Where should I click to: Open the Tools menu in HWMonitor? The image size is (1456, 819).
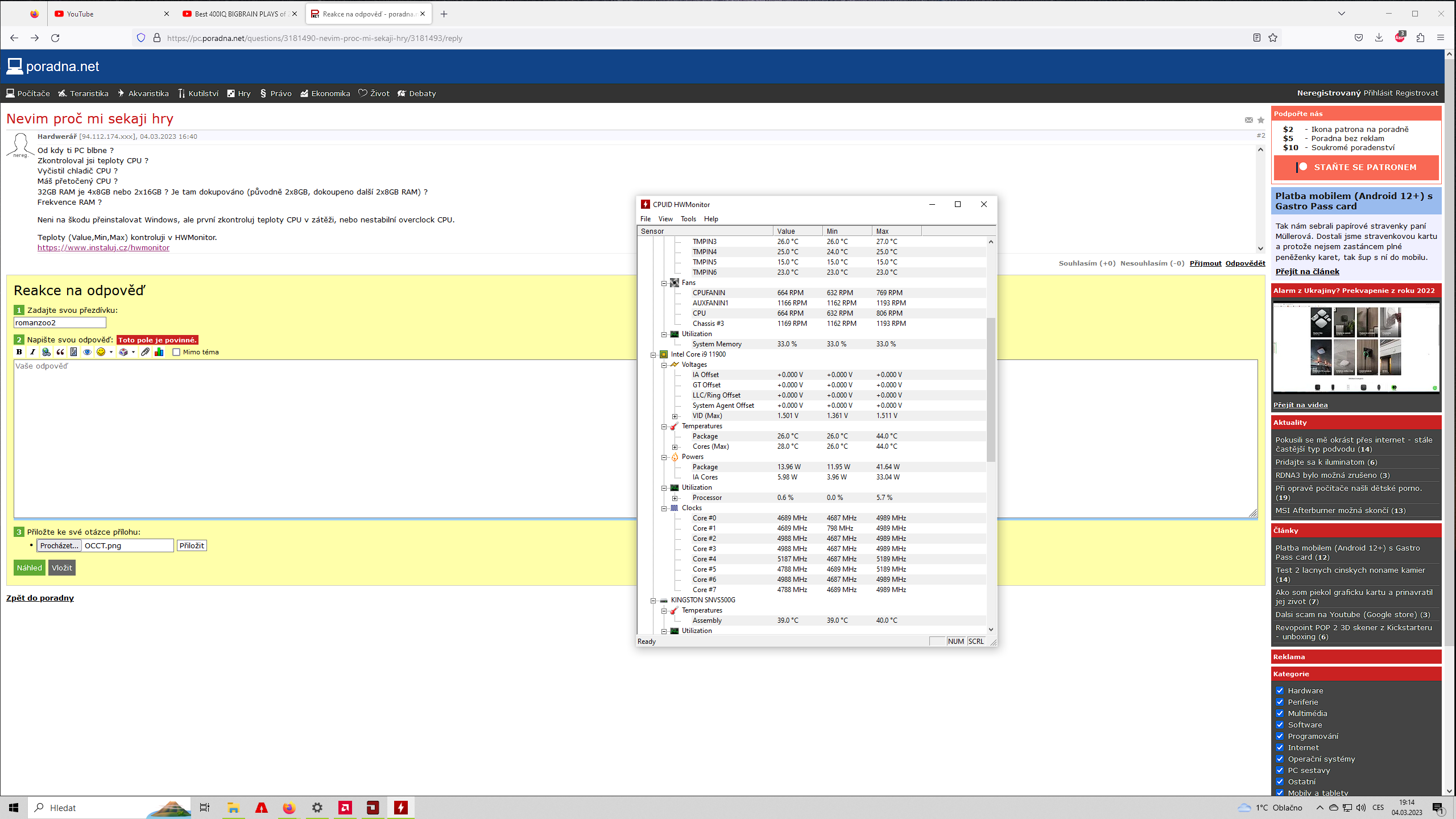point(688,219)
